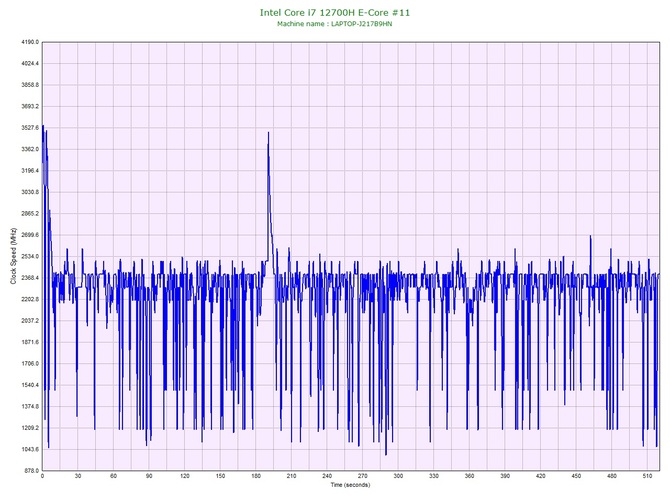670x502 pixels.
Task: Click the chart title 'Intel Core i7 12700H E-Core #11'
Action: click(335, 13)
